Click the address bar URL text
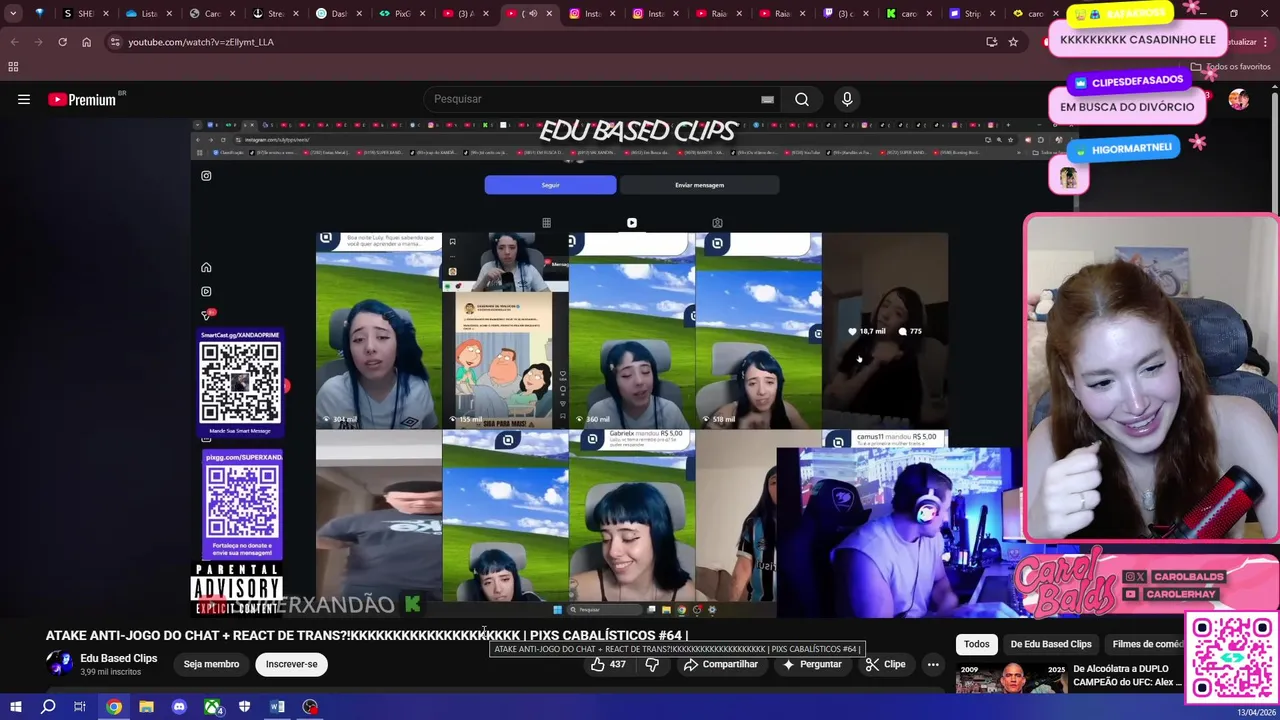The image size is (1280, 720). pyautogui.click(x=201, y=42)
